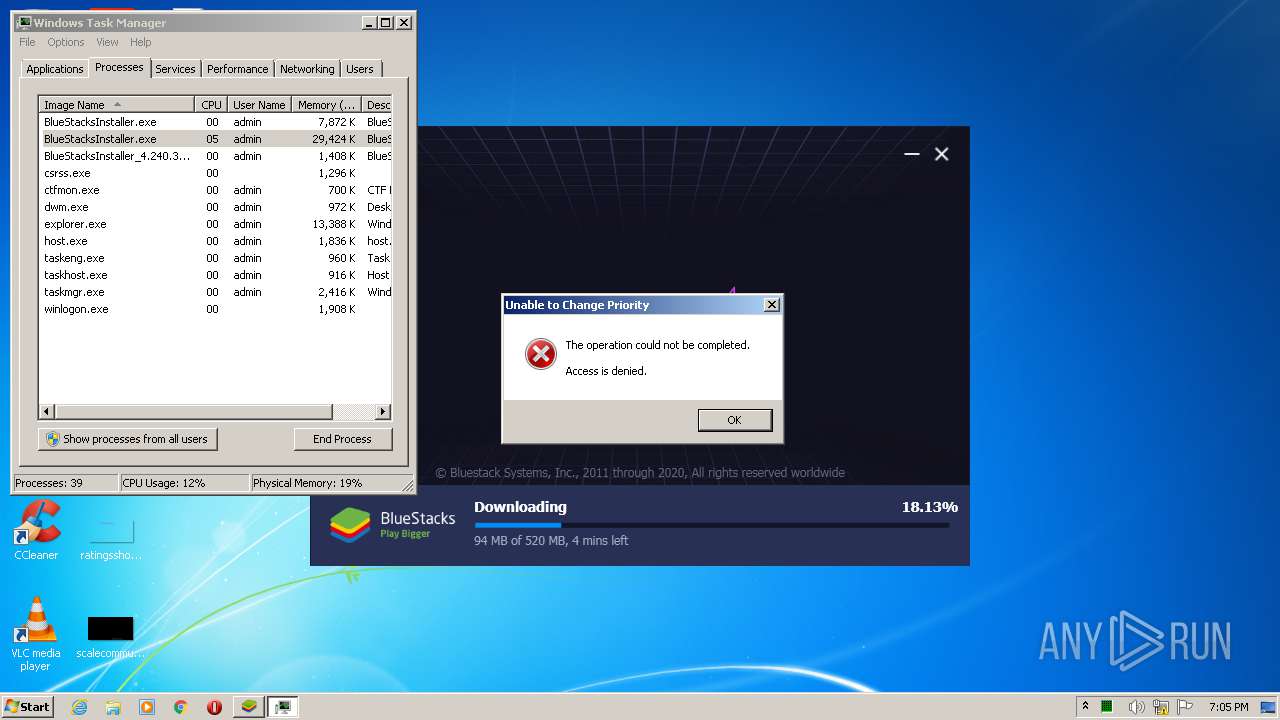Screen dimensions: 1280x720
Task: Click the process list right scroll arrow
Action: [x=383, y=412]
